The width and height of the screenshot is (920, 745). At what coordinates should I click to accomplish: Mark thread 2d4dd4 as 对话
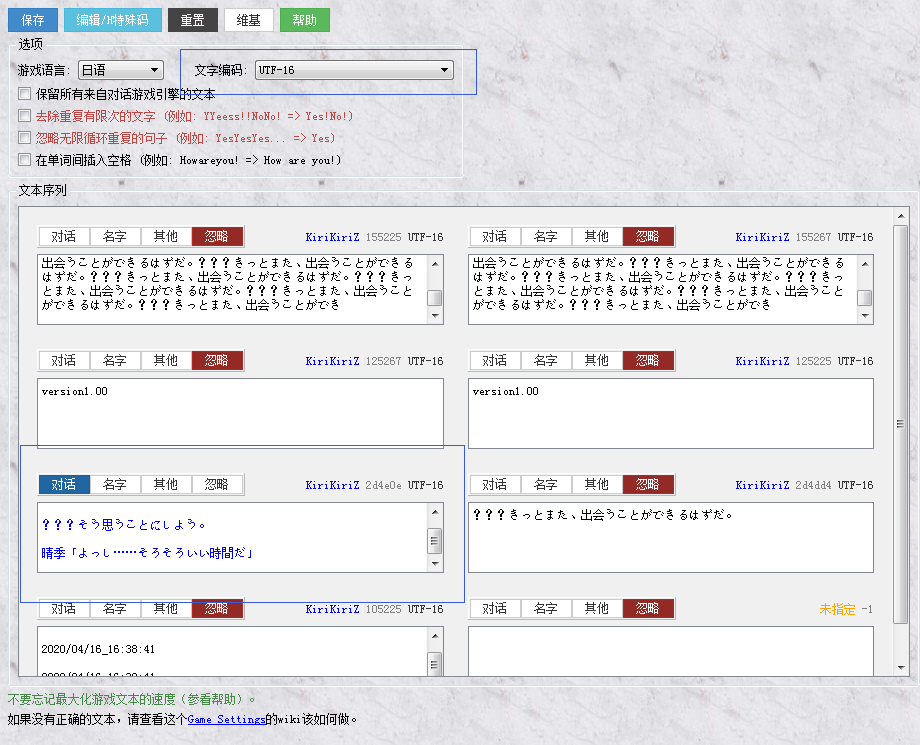pos(495,485)
